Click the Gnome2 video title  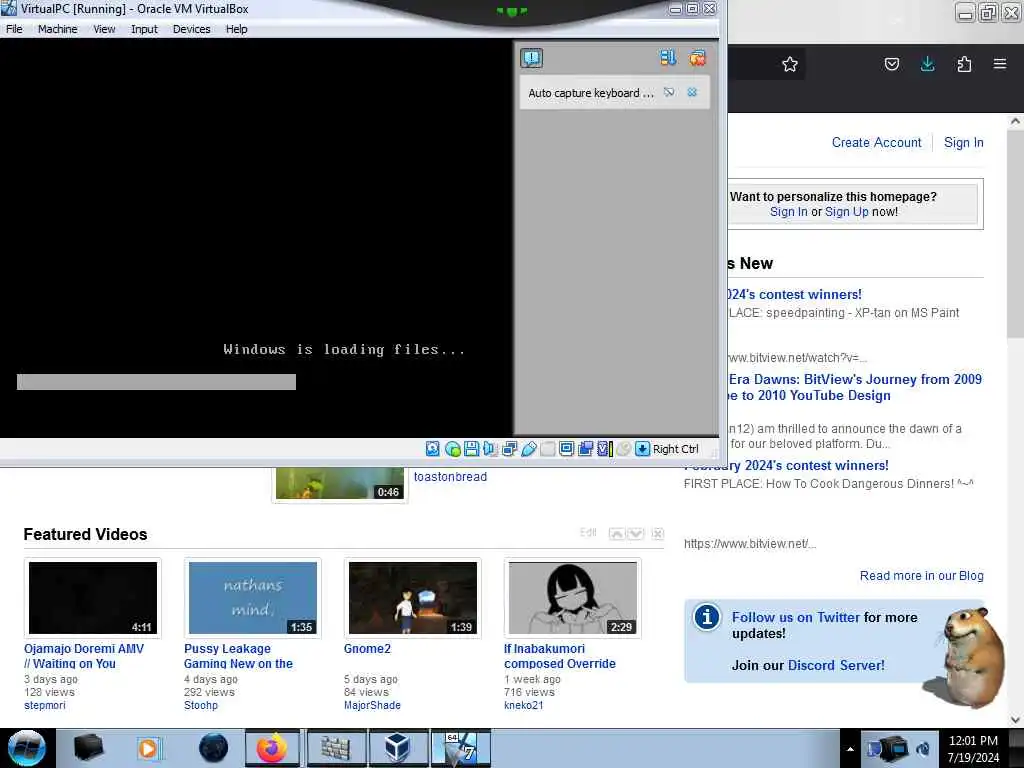(x=367, y=648)
